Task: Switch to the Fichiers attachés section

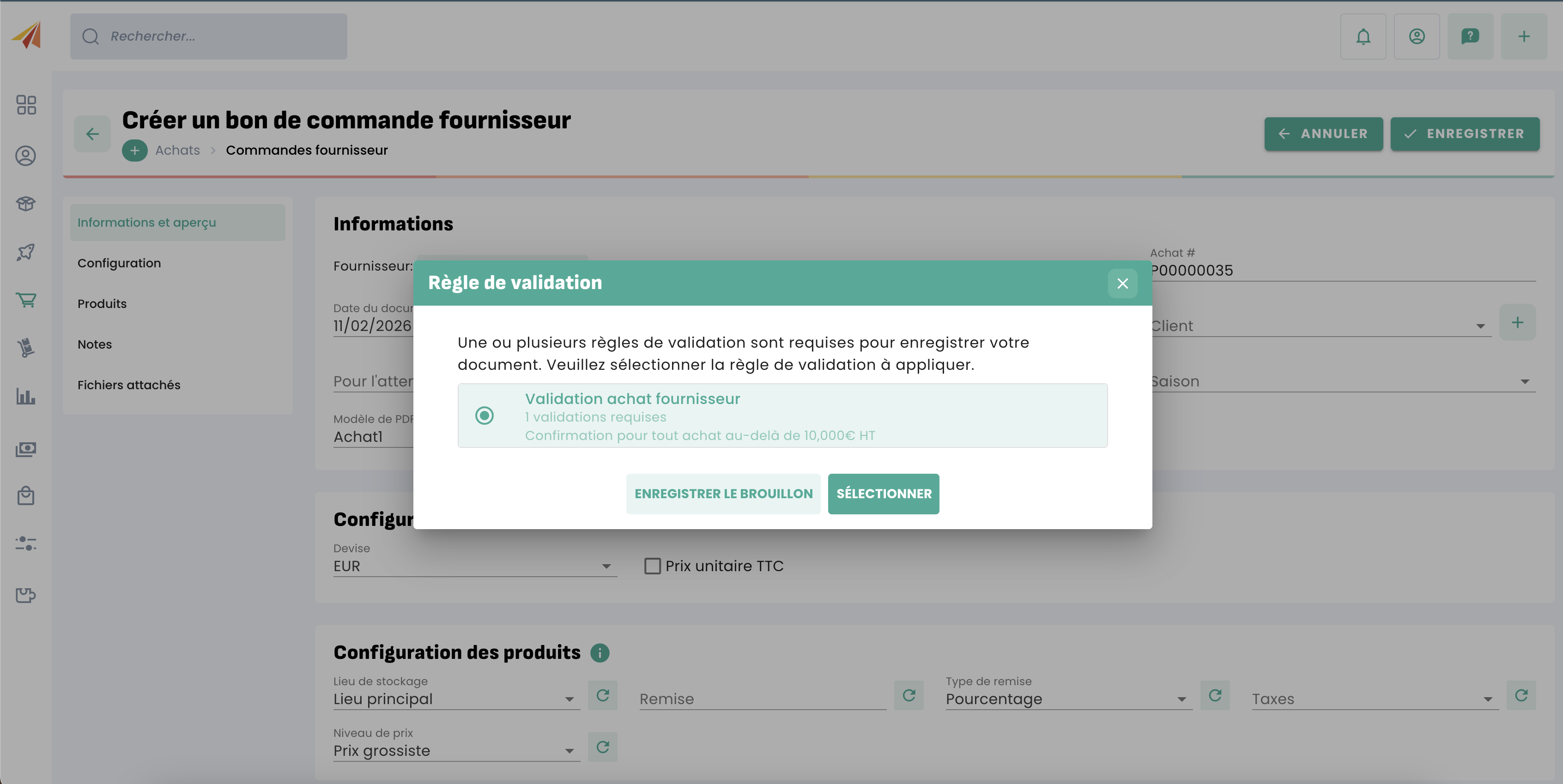Action: click(128, 385)
